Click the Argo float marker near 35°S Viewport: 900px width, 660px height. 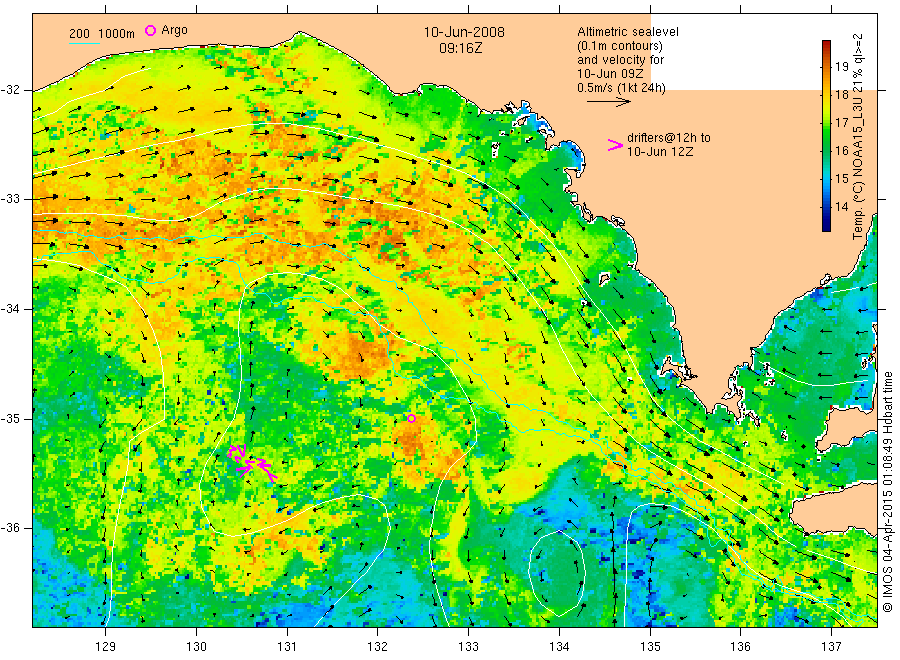pos(412,418)
